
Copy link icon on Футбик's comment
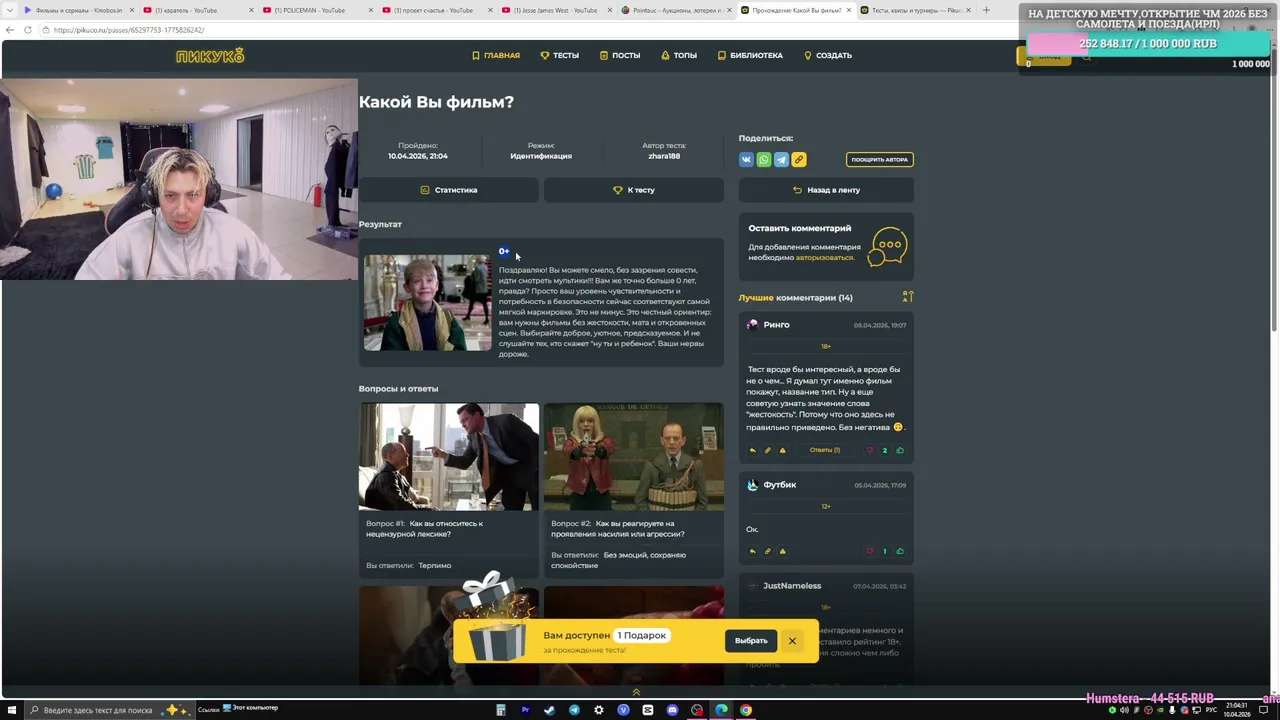[768, 551]
